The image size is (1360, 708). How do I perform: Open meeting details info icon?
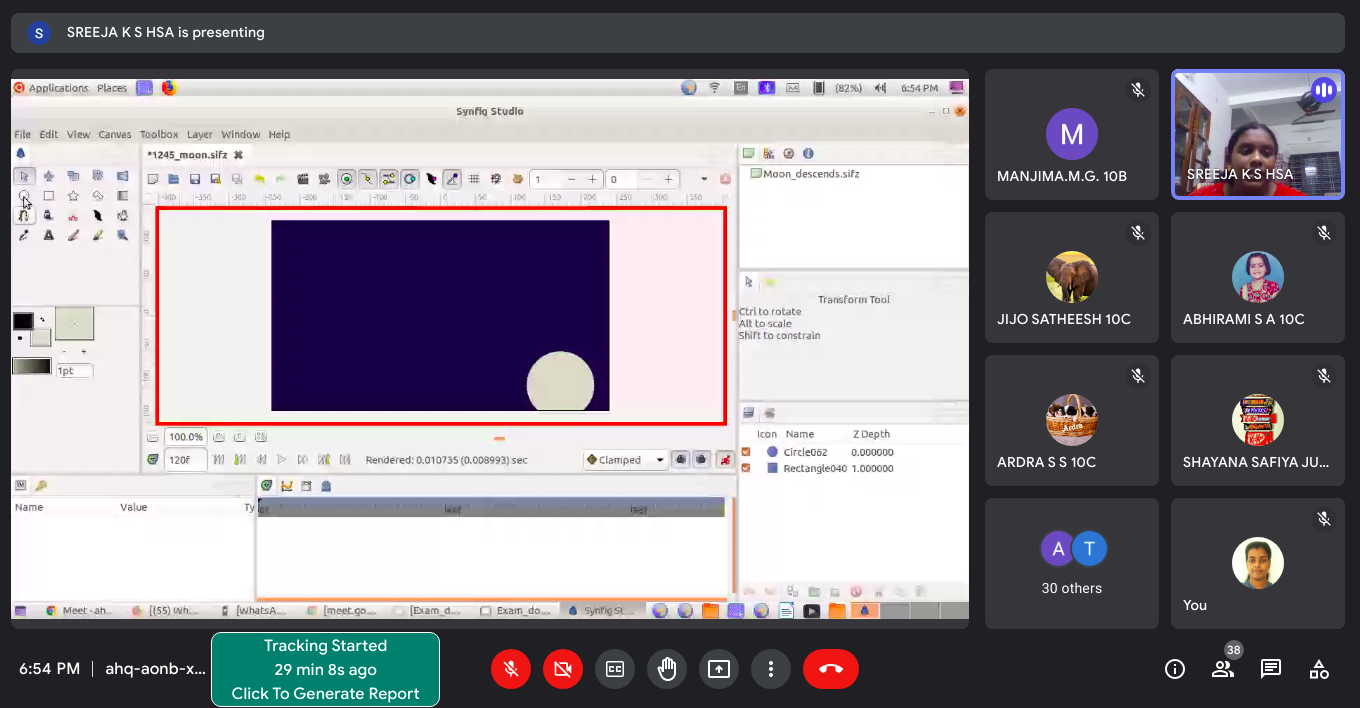click(x=1175, y=669)
